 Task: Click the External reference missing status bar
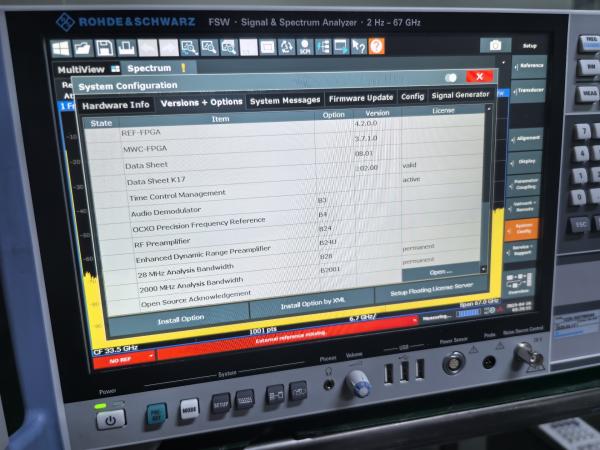coord(289,337)
